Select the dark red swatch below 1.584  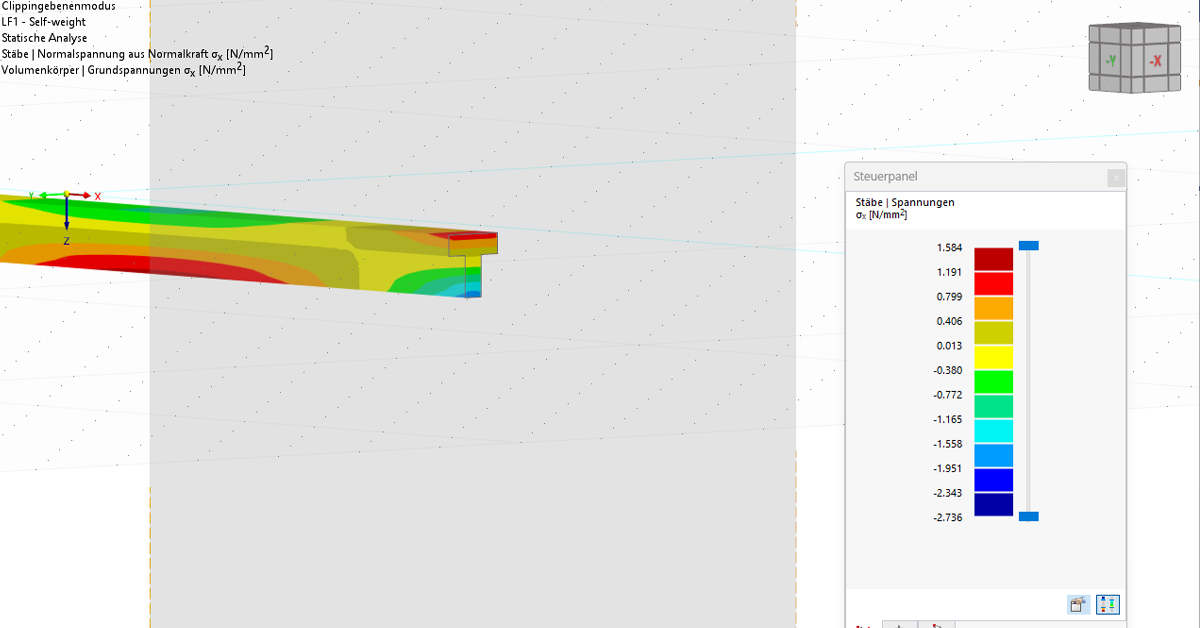tap(993, 259)
